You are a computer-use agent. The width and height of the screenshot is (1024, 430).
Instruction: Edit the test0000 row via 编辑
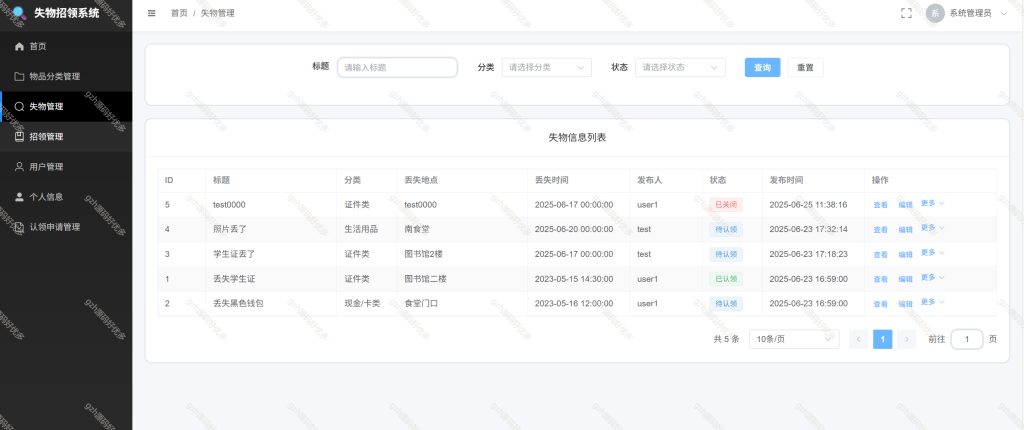click(905, 205)
